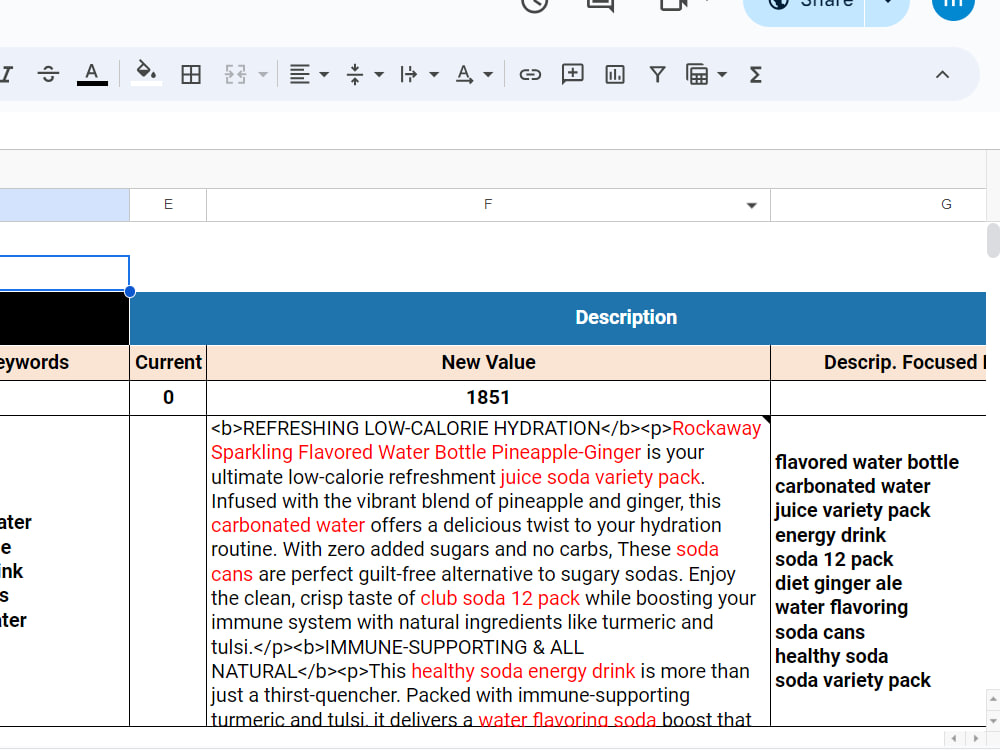
Task: Open the comments panel icon
Action: pos(600,4)
